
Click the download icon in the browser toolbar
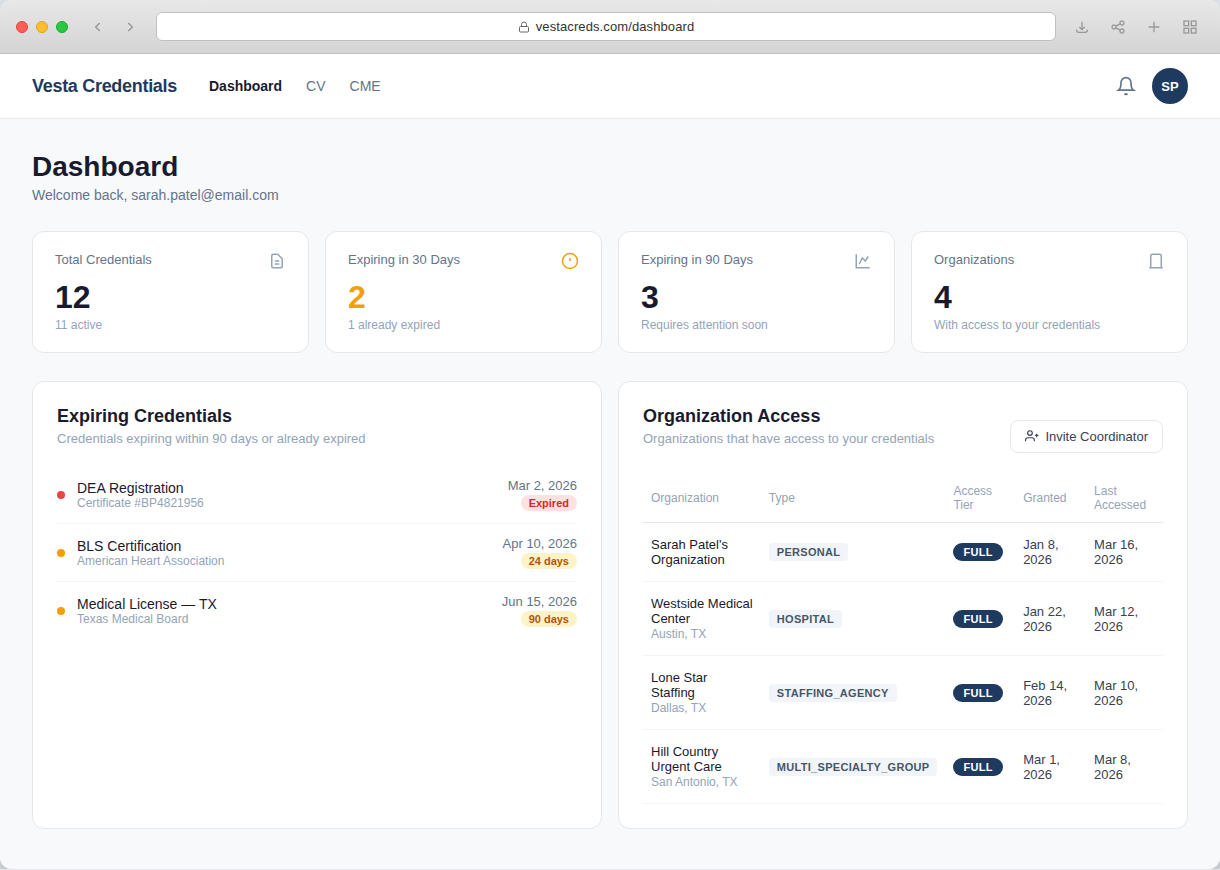1081,27
